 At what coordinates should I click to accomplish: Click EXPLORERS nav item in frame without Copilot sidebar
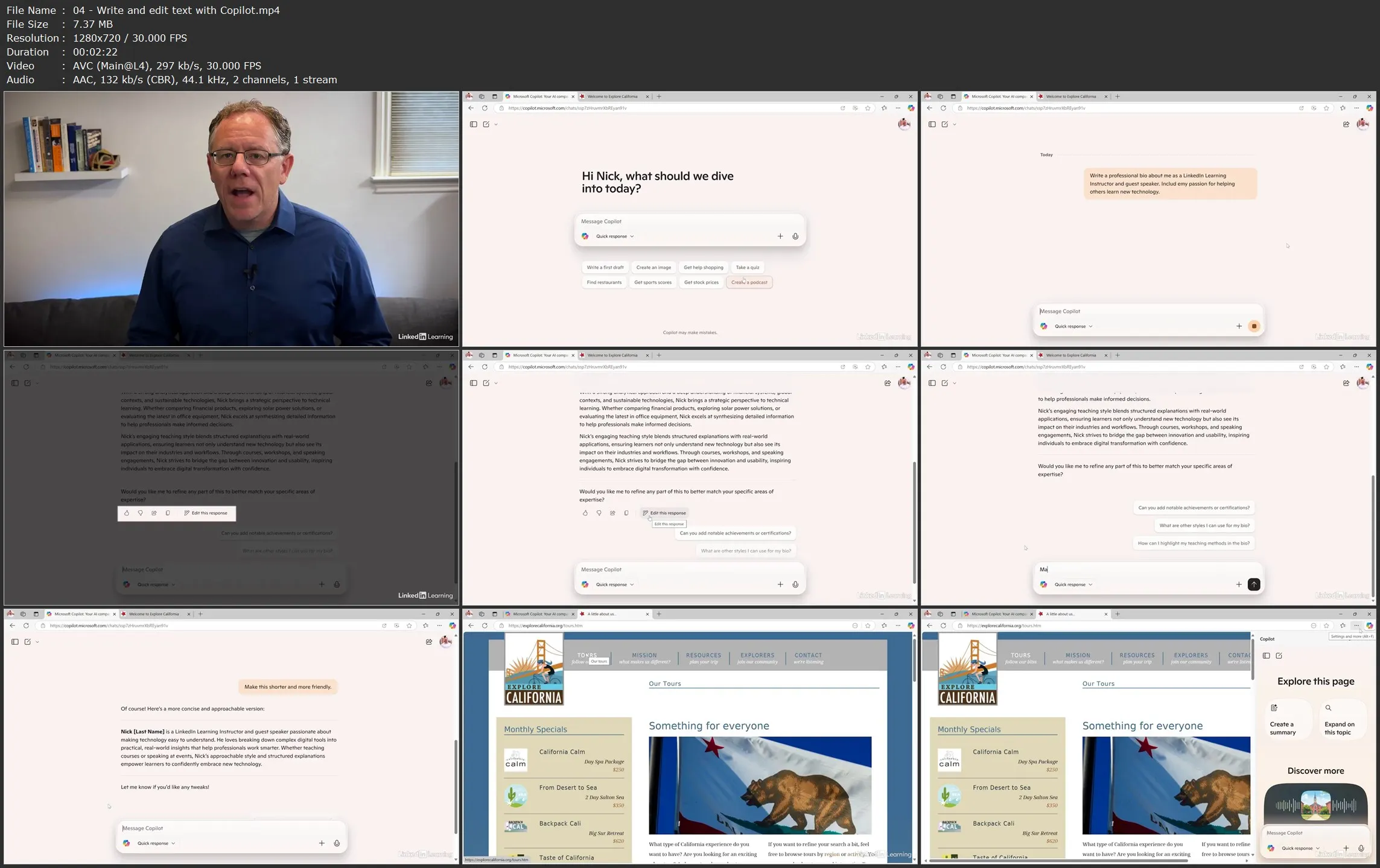(757, 658)
